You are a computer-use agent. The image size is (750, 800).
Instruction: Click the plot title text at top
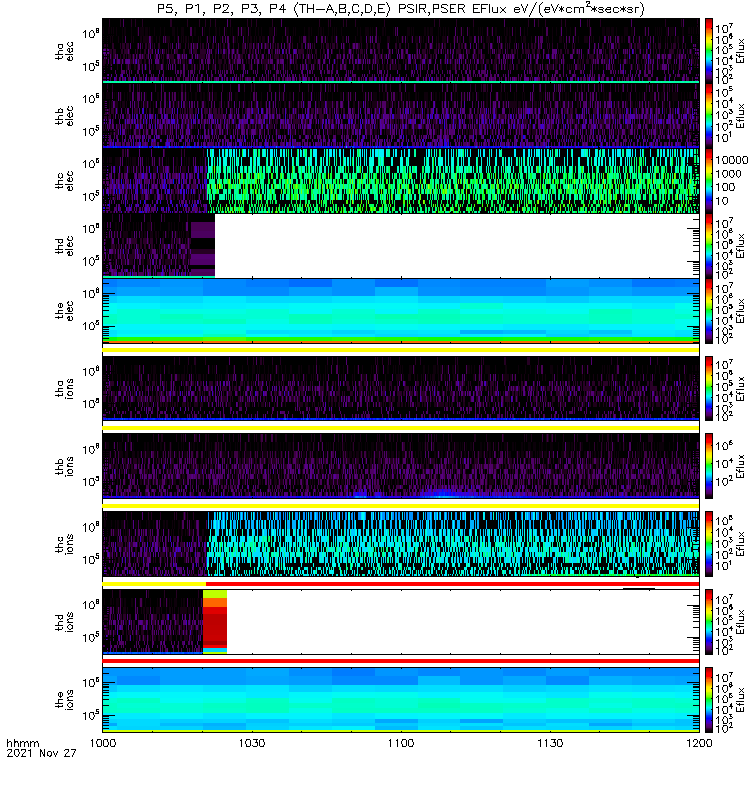[x=400, y=9]
